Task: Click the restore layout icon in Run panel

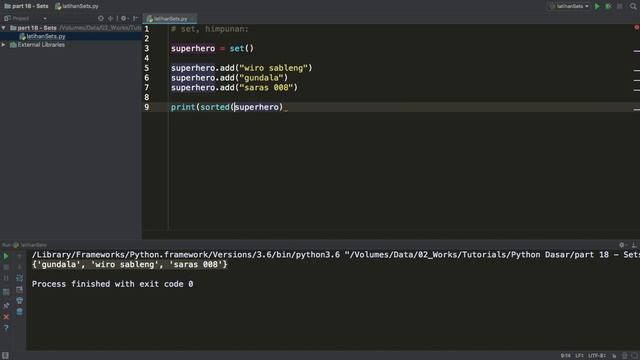Action: (6, 292)
